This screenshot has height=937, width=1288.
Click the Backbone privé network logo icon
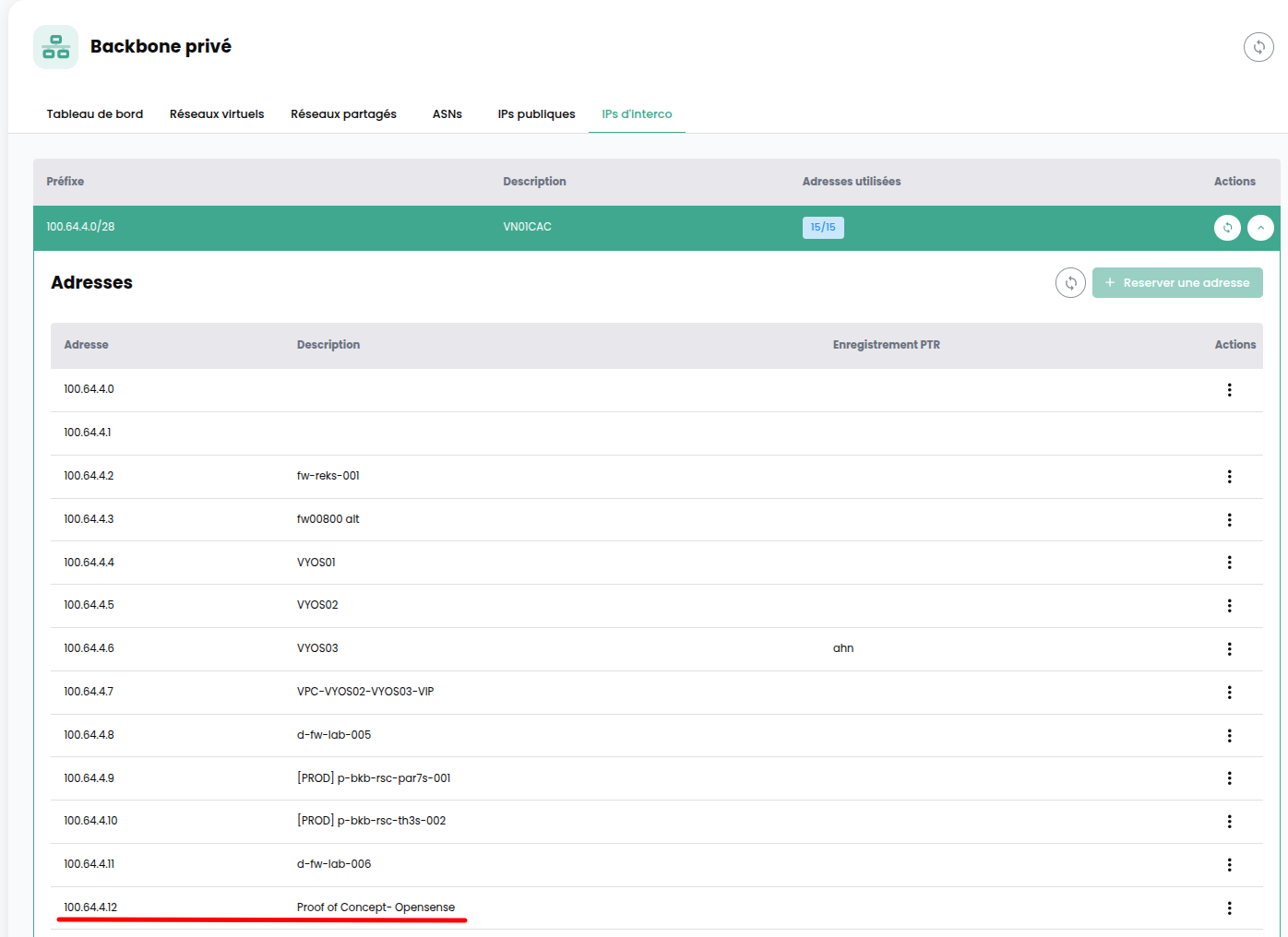click(55, 47)
